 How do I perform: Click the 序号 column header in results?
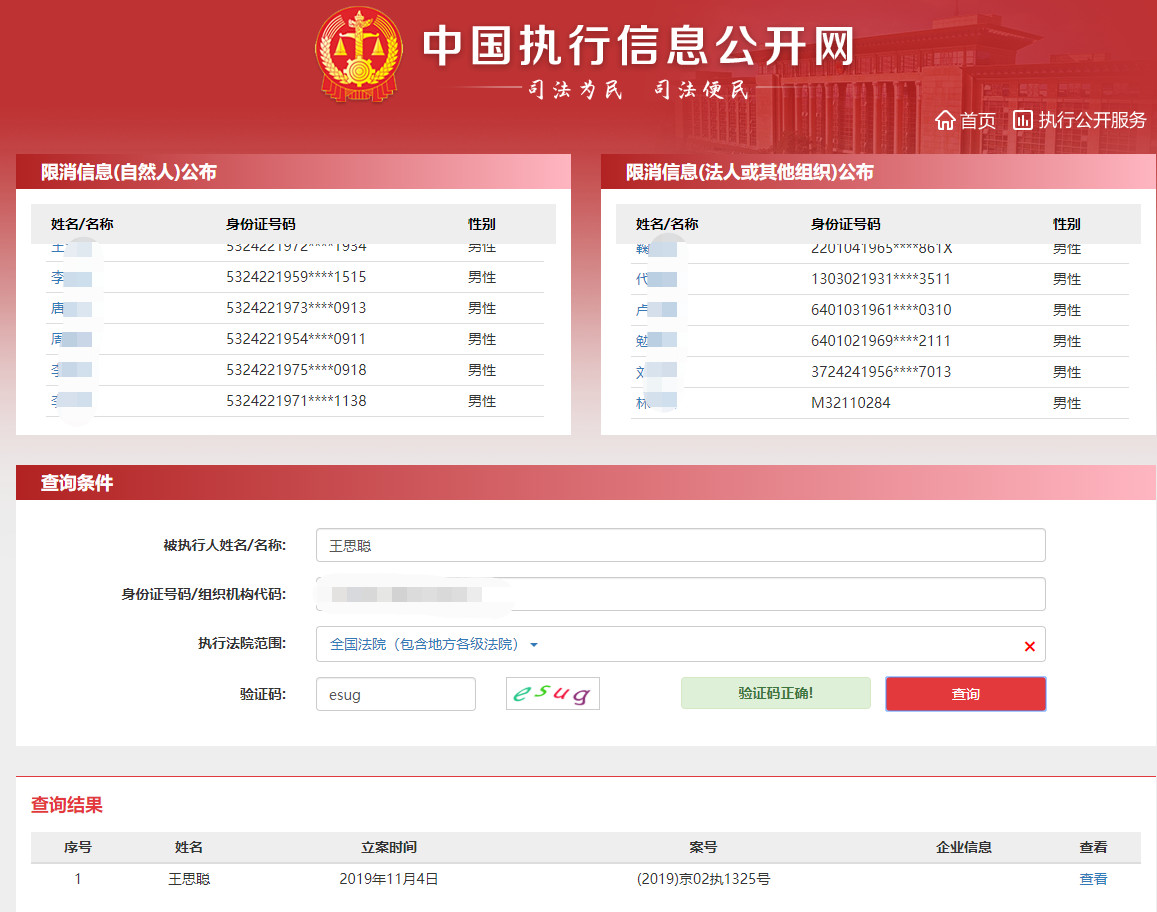tap(77, 848)
